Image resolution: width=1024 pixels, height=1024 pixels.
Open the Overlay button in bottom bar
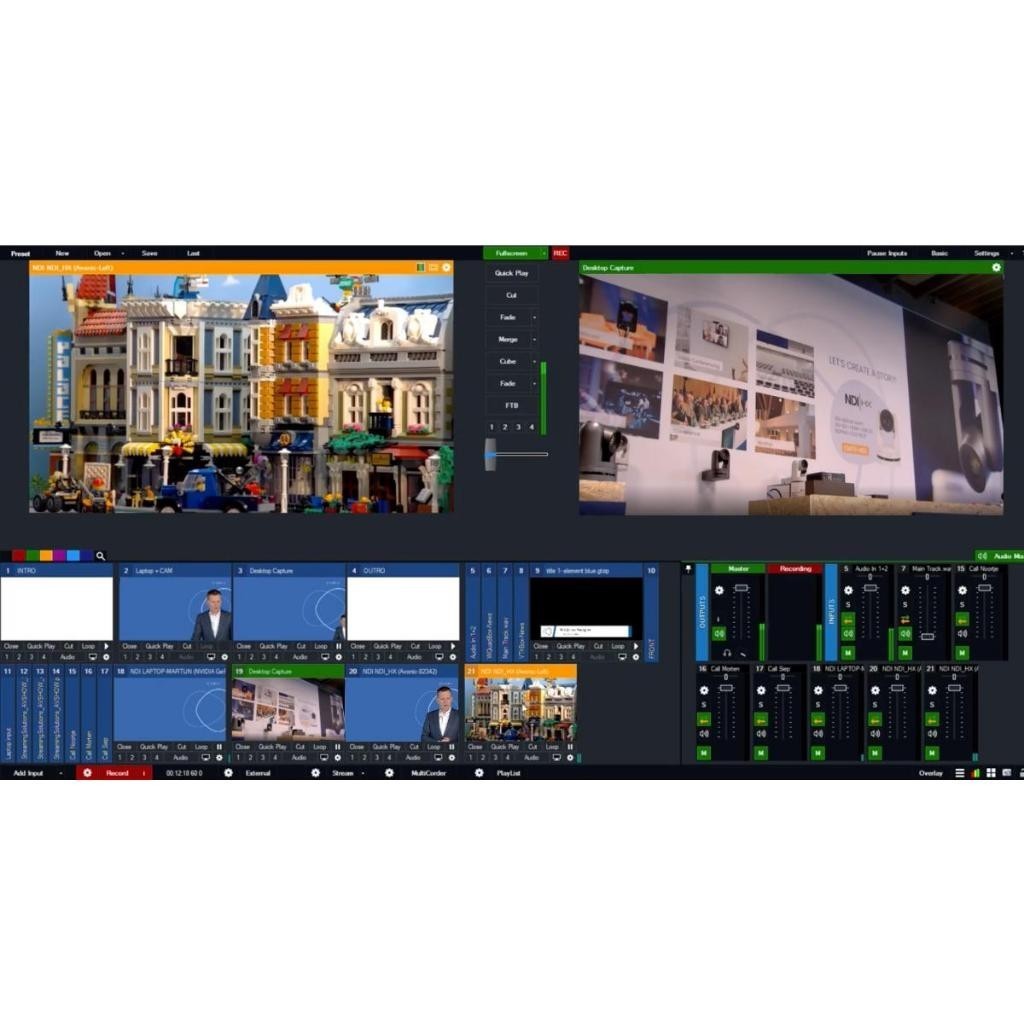click(931, 773)
